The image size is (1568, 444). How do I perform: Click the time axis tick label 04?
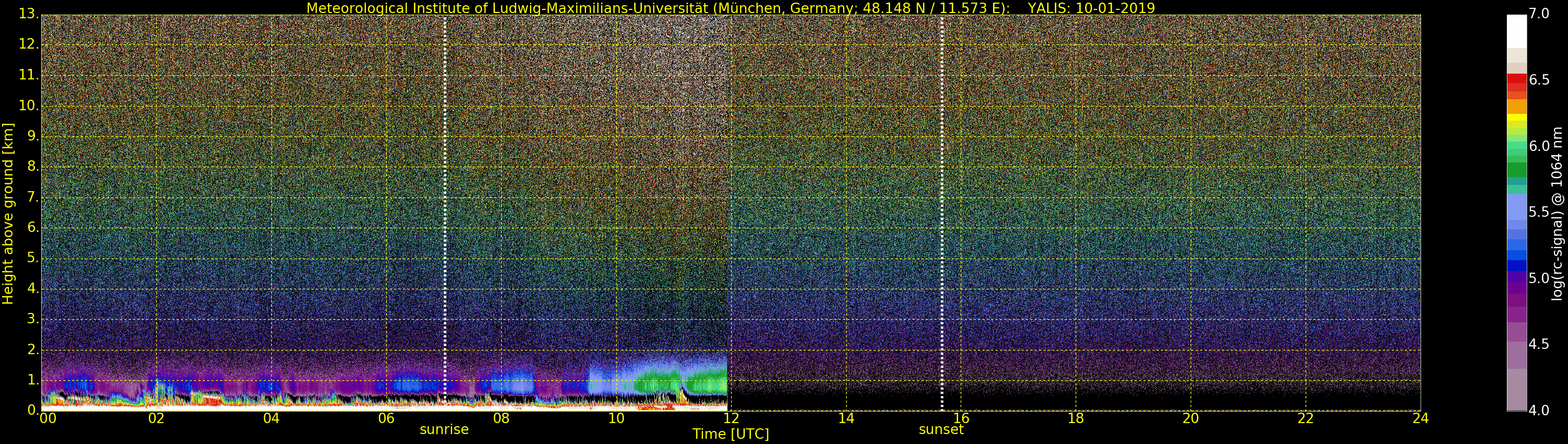271,418
